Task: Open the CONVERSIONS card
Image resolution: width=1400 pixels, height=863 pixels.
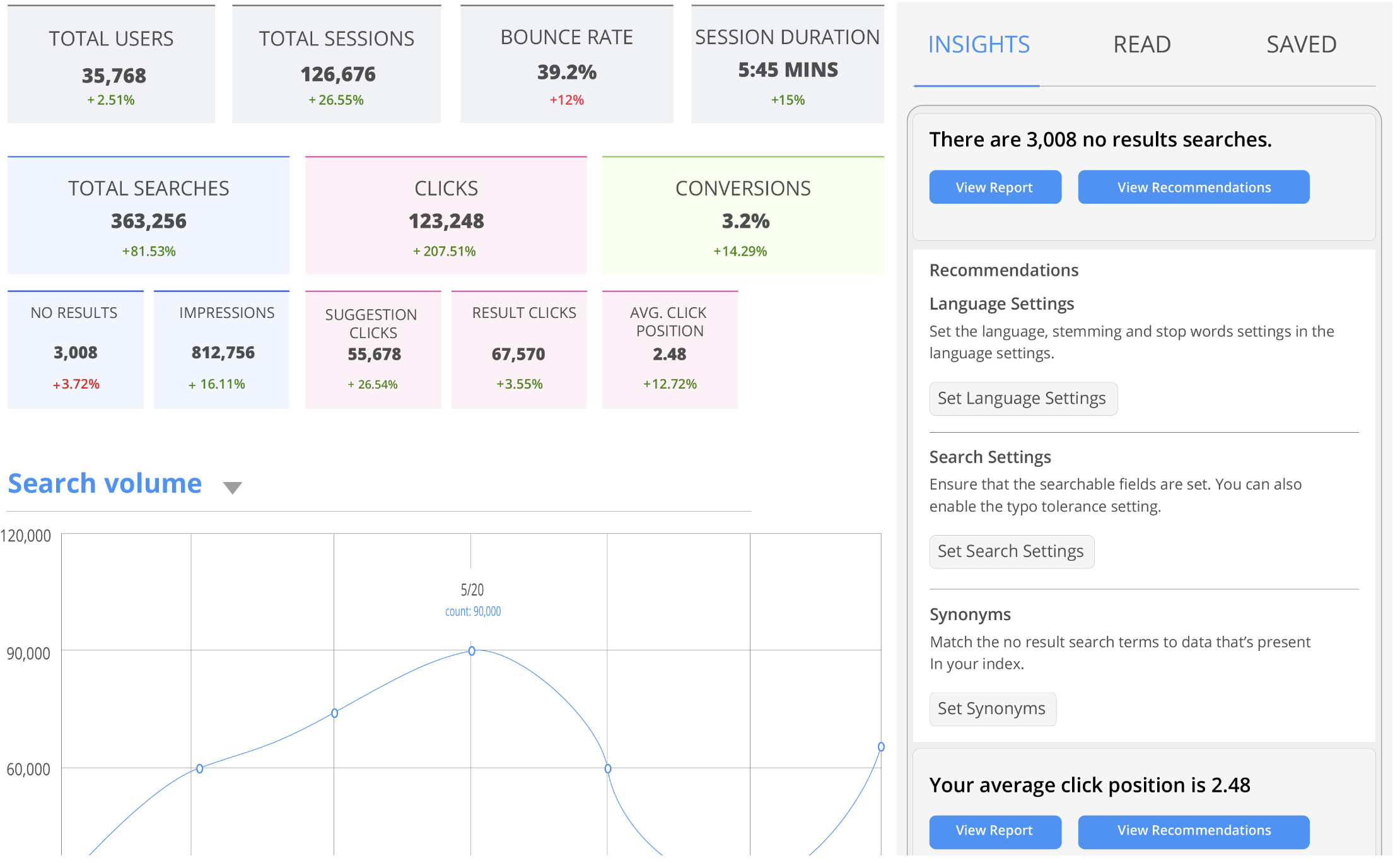Action: (x=743, y=215)
